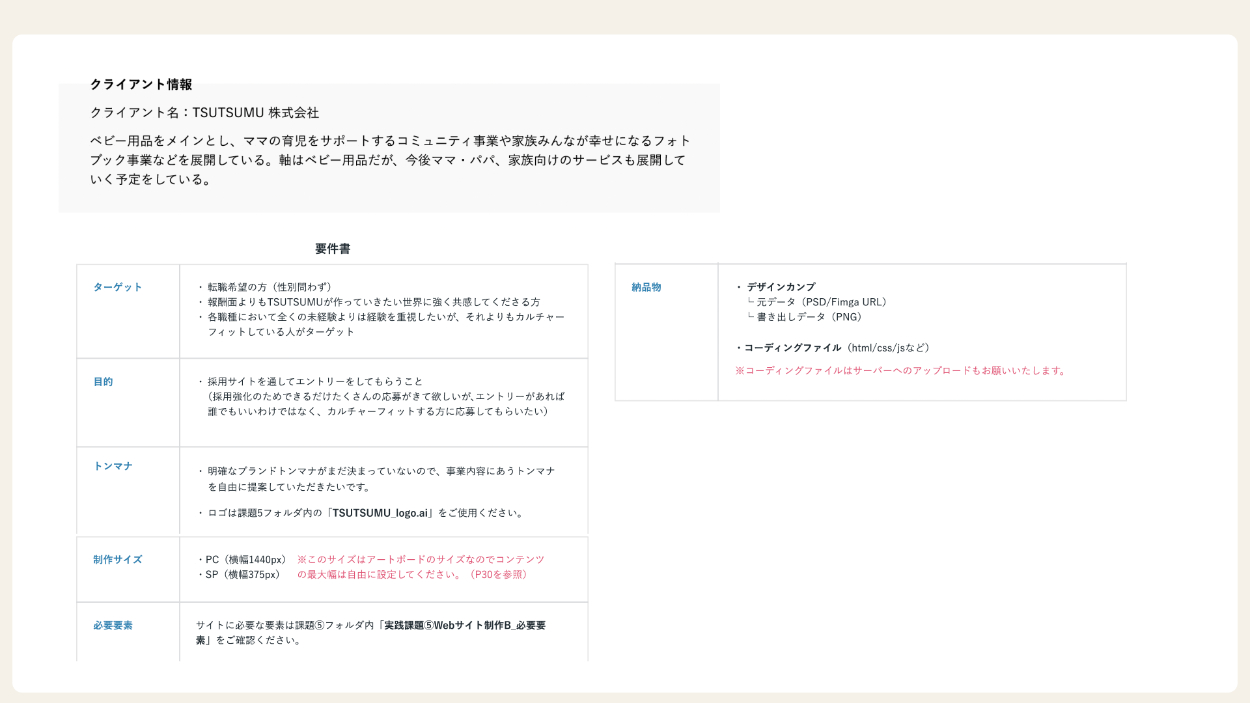
Task: Select the デザインカンプ bullet item
Action: point(780,287)
